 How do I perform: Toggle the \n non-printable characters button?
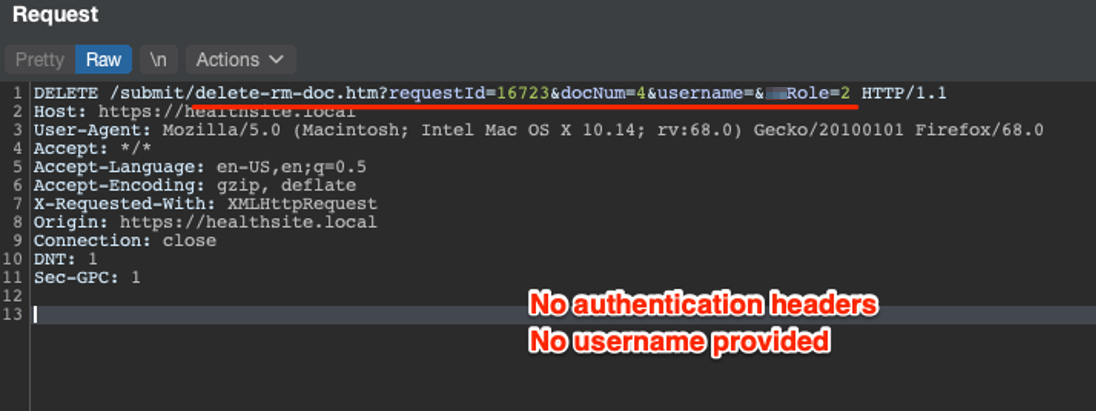(158, 60)
